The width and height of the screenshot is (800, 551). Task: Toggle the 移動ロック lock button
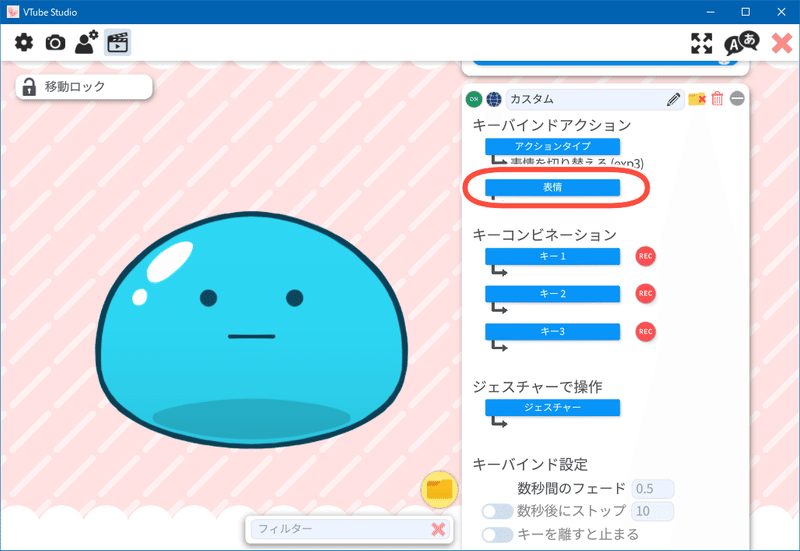click(x=84, y=87)
